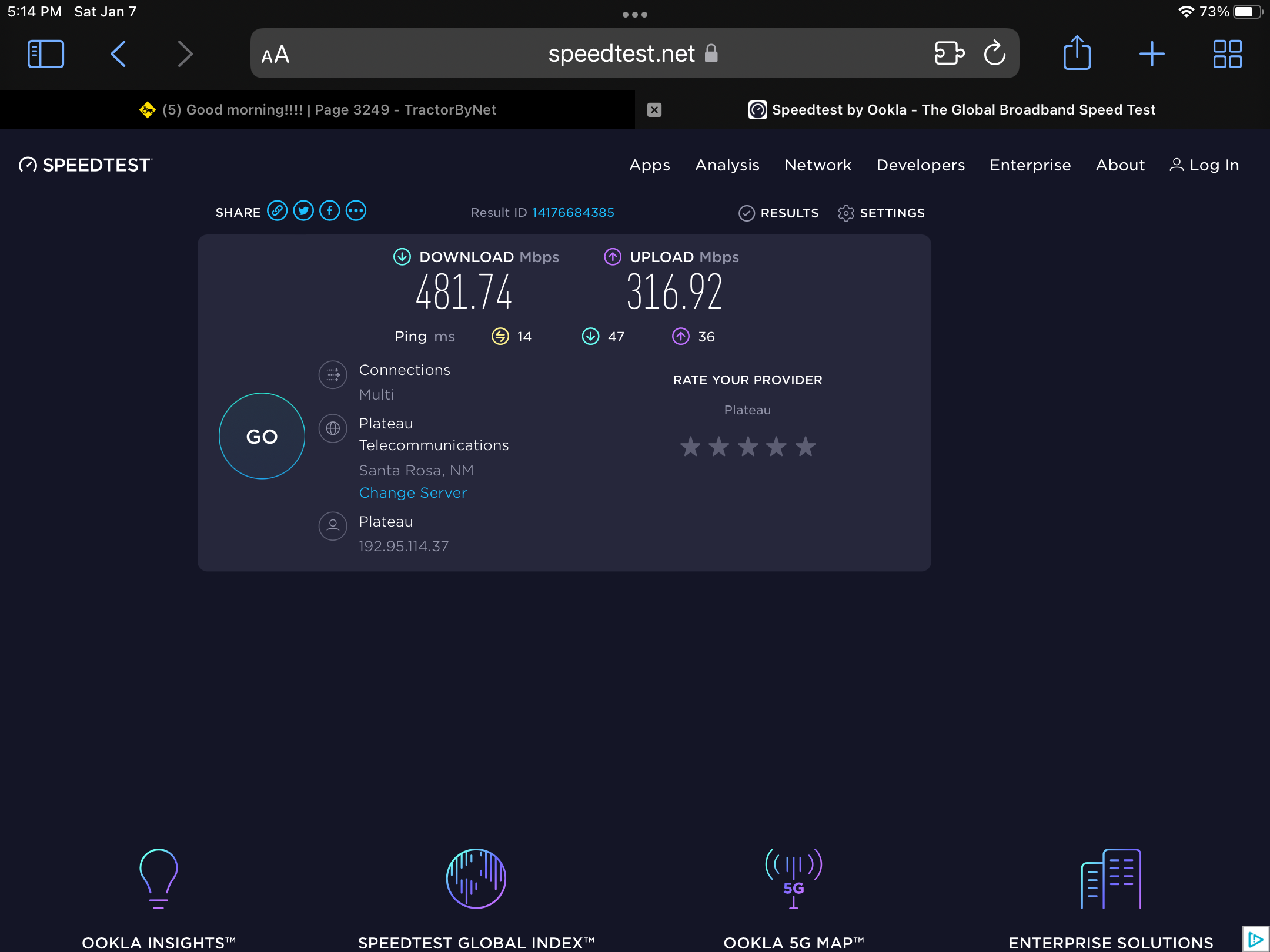Viewport: 1270px width, 952px height.
Task: Open AA reader view menu
Action: pyautogui.click(x=275, y=55)
